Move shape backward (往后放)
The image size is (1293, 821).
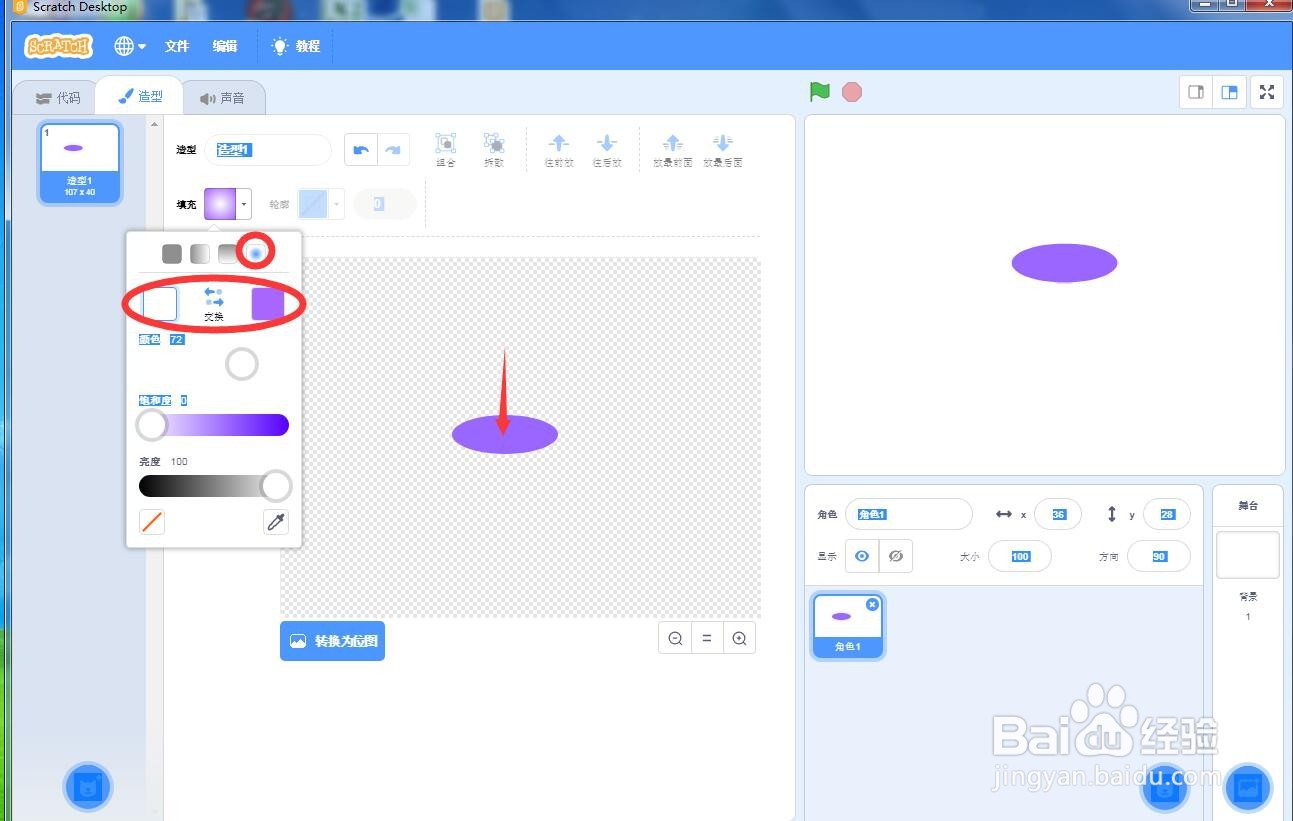pos(606,150)
